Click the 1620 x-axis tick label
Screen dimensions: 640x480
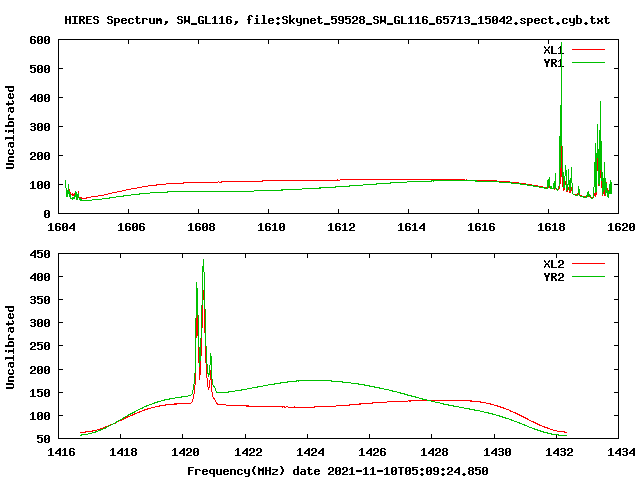621,227
